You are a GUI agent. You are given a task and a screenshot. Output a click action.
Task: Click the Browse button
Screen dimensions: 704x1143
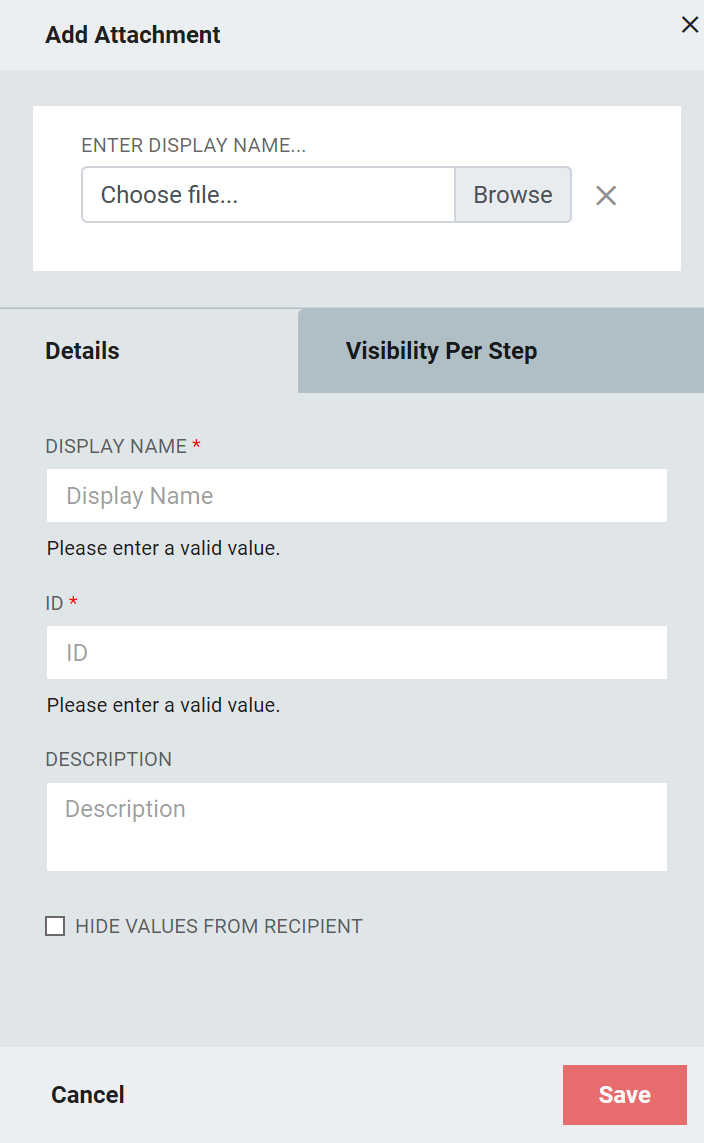point(513,195)
